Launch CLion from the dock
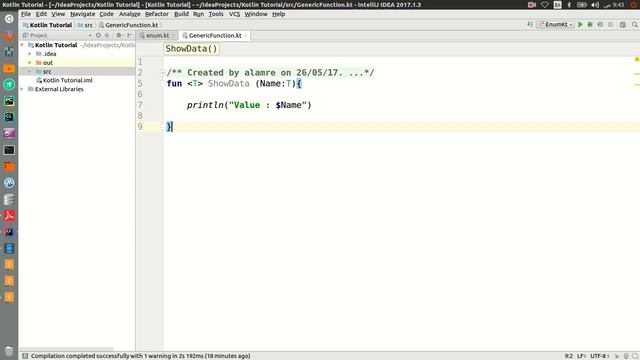Viewport: 640px width, 360px height. click(9, 117)
